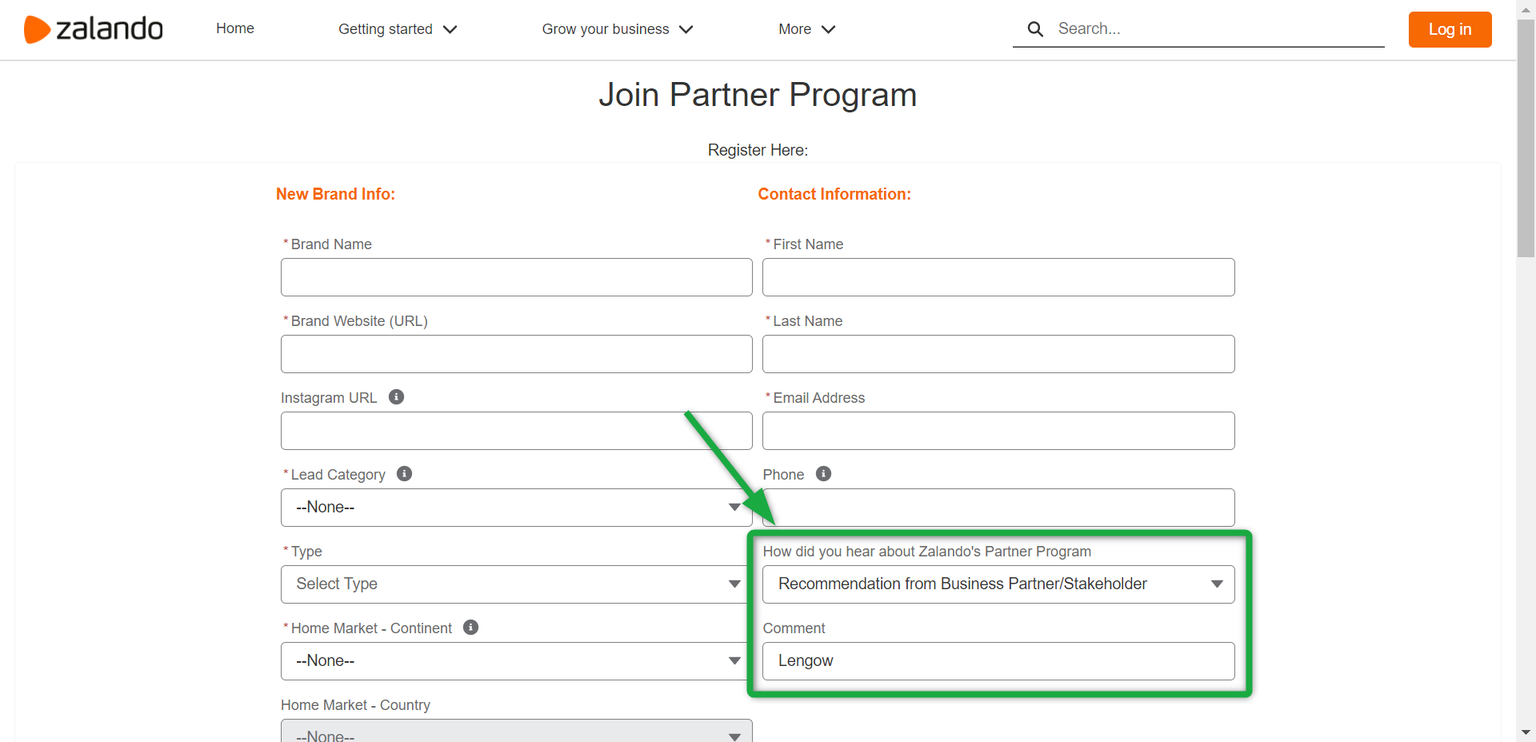Select the Comment field containing Lengow

998,661
